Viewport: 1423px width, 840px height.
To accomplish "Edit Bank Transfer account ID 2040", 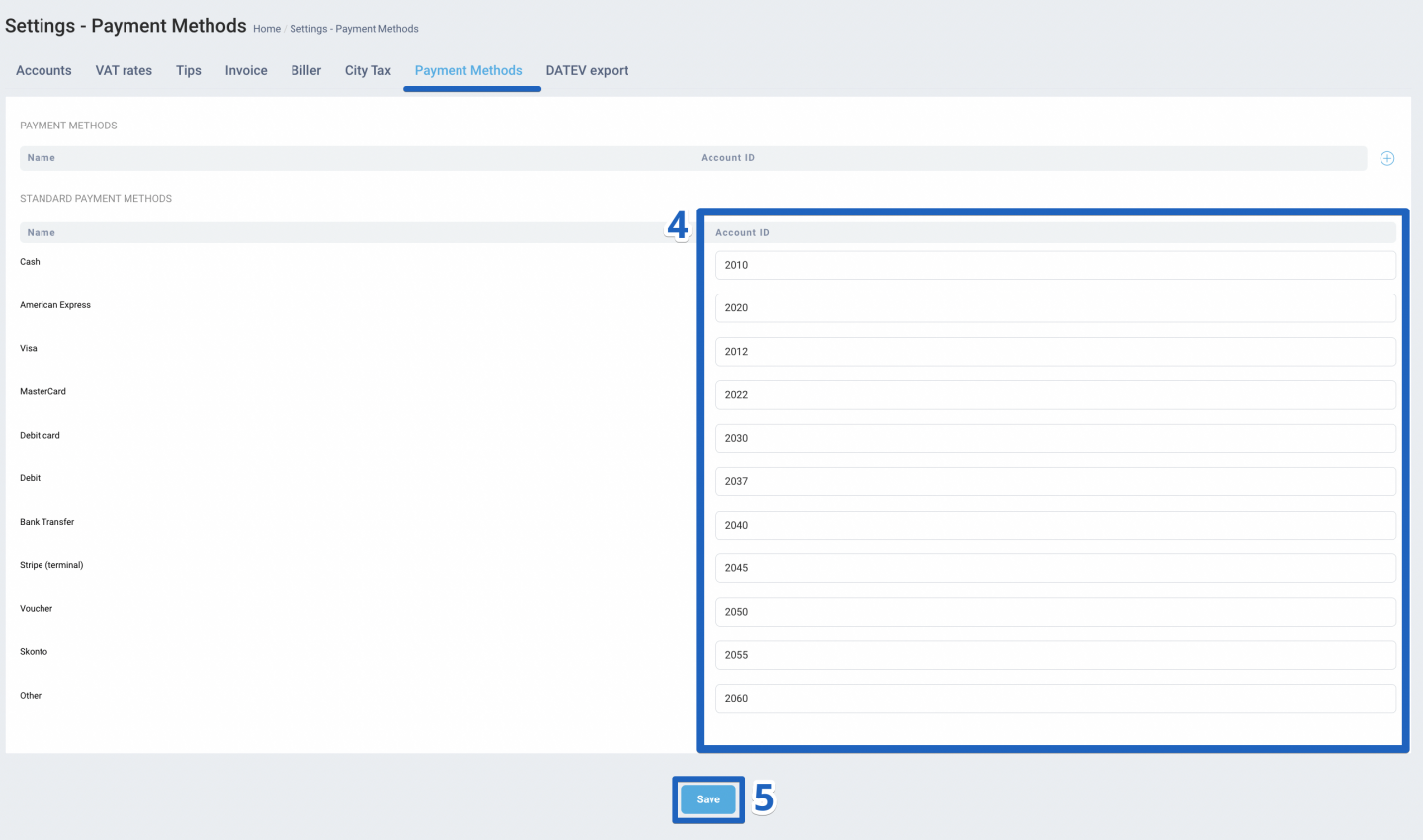I will [x=1055, y=525].
